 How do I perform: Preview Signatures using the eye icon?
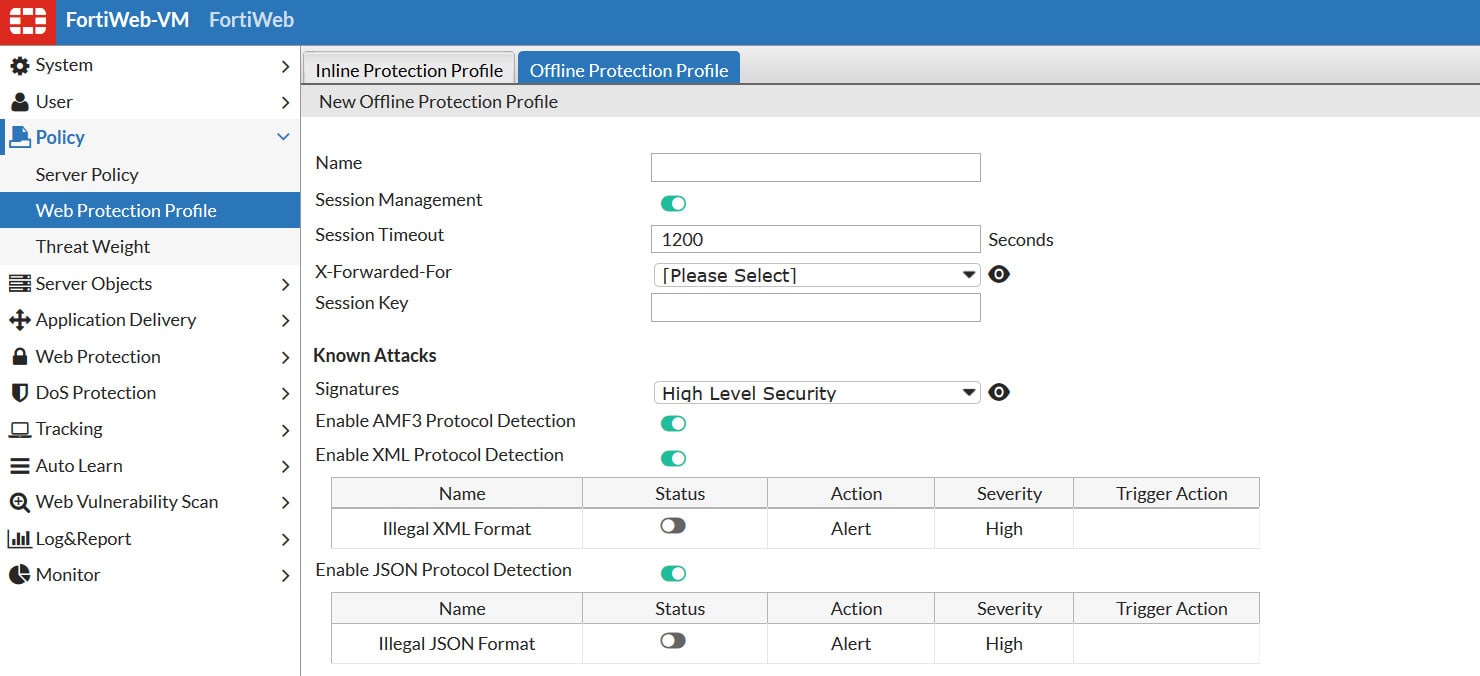pos(998,391)
